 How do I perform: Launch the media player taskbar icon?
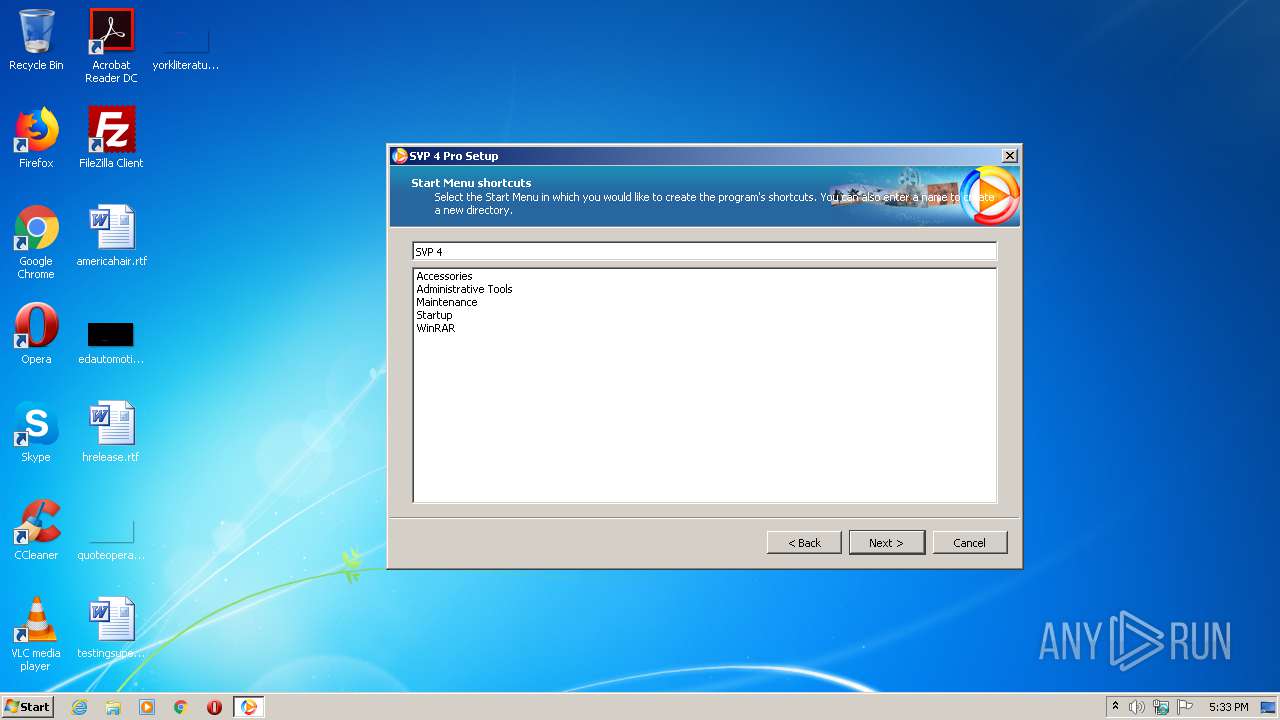[147, 707]
